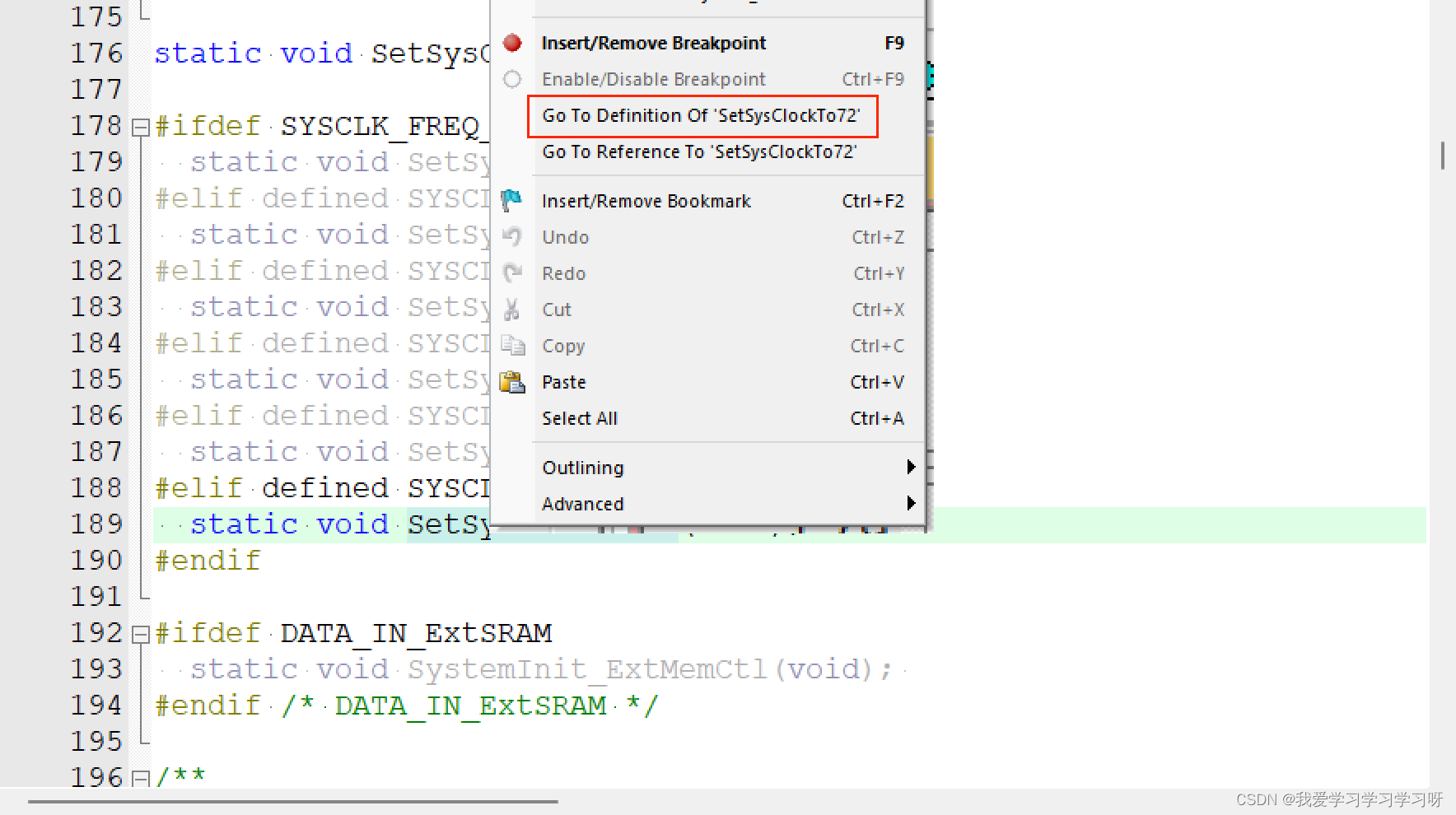Expand Outlining submenu arrow

[911, 467]
